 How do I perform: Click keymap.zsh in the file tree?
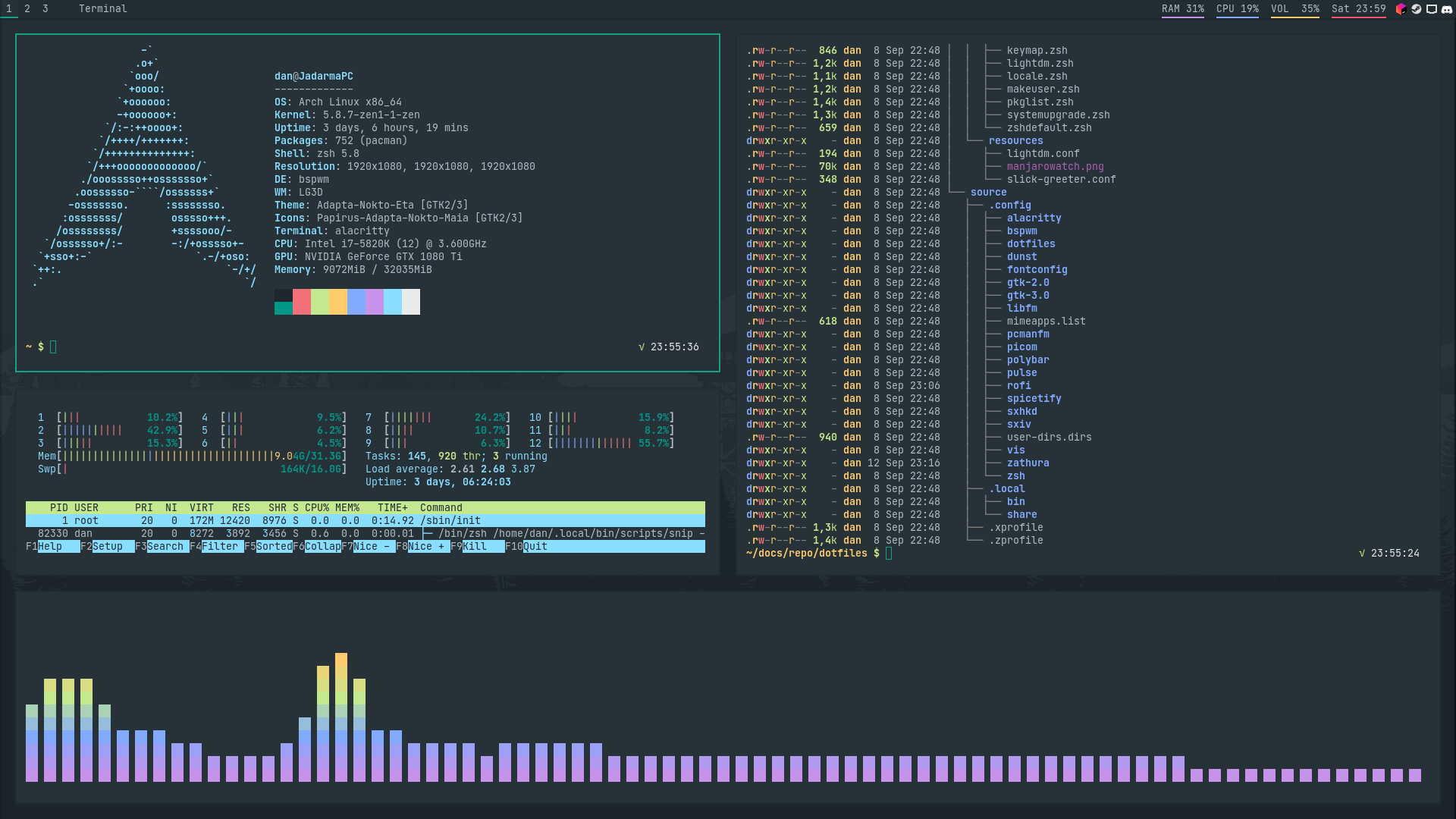1037,51
